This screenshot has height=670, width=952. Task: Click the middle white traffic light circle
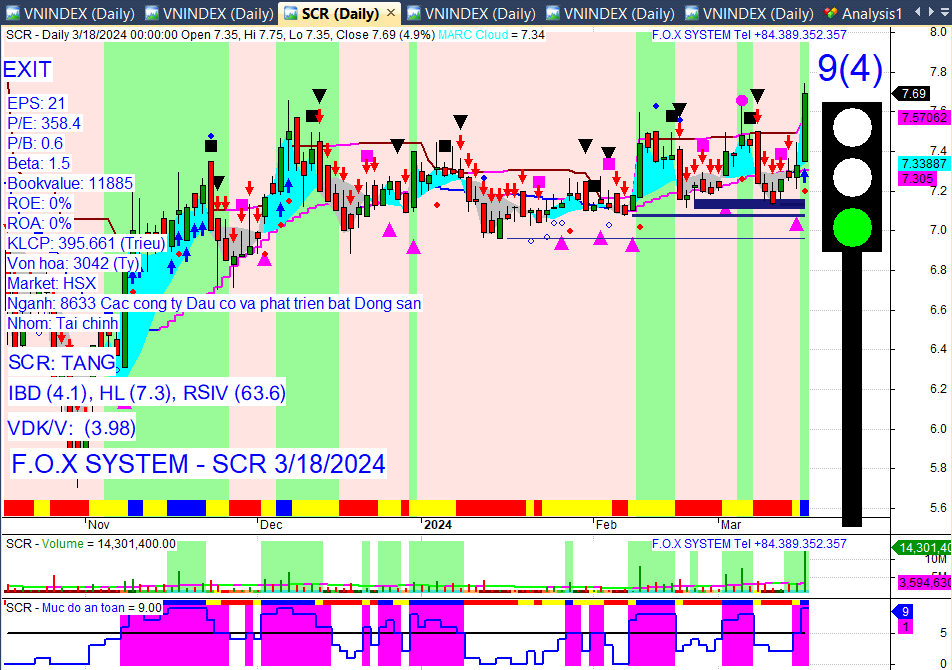point(852,177)
